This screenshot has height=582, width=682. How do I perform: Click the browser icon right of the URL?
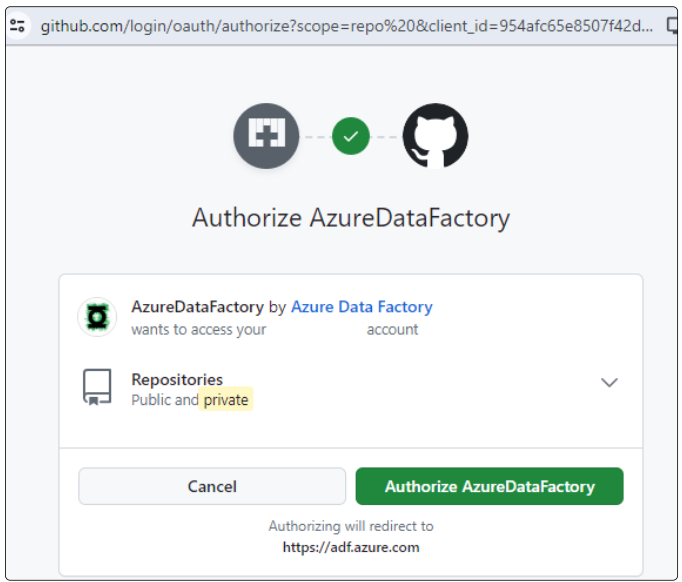(x=672, y=25)
